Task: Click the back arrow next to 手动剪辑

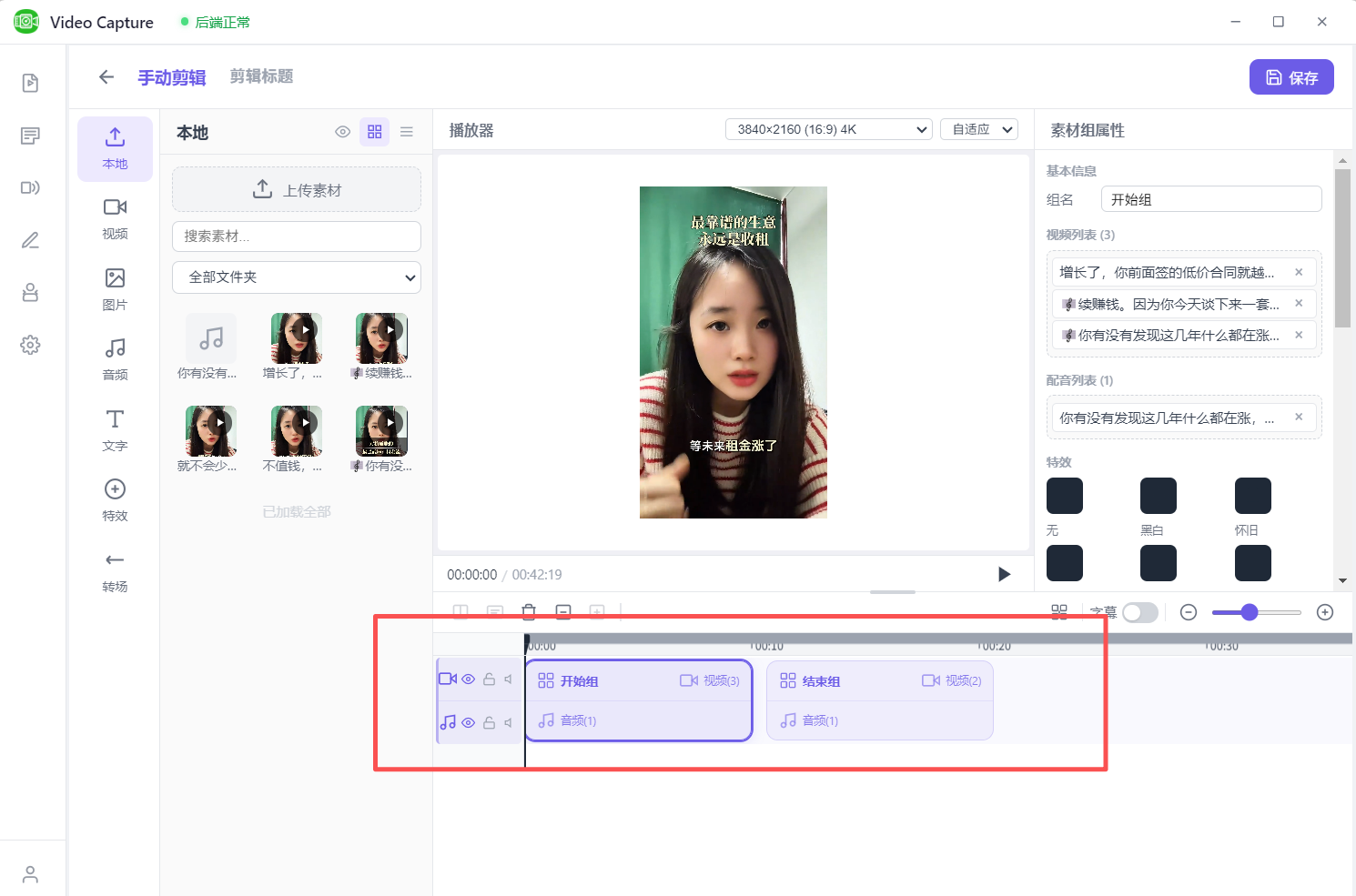Action: (106, 77)
